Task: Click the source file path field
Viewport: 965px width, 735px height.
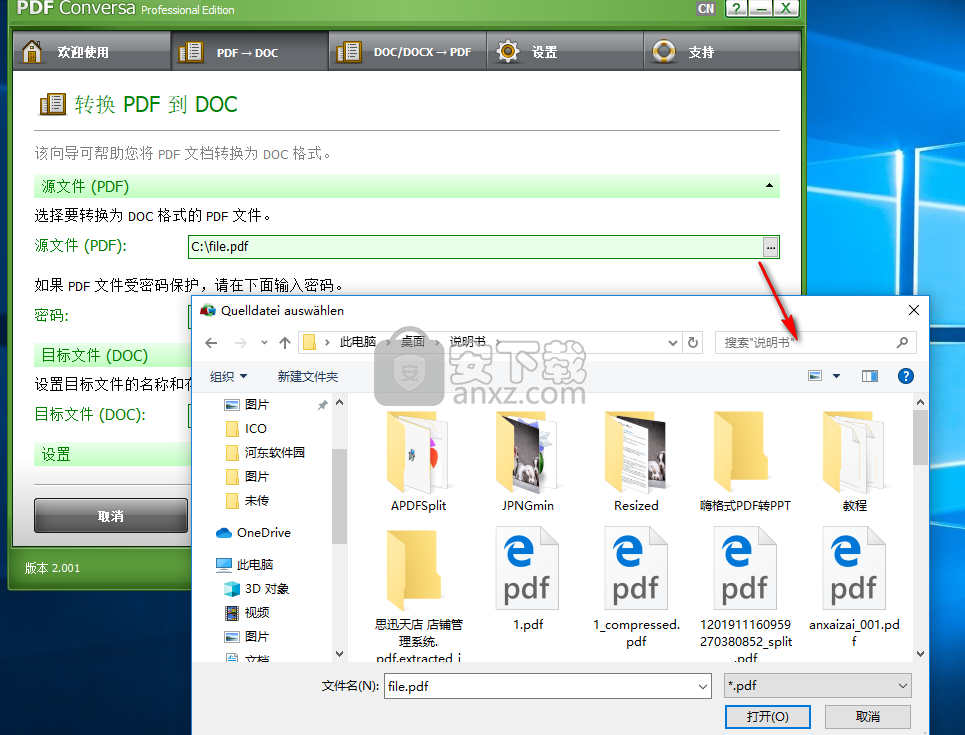Action: (x=475, y=247)
